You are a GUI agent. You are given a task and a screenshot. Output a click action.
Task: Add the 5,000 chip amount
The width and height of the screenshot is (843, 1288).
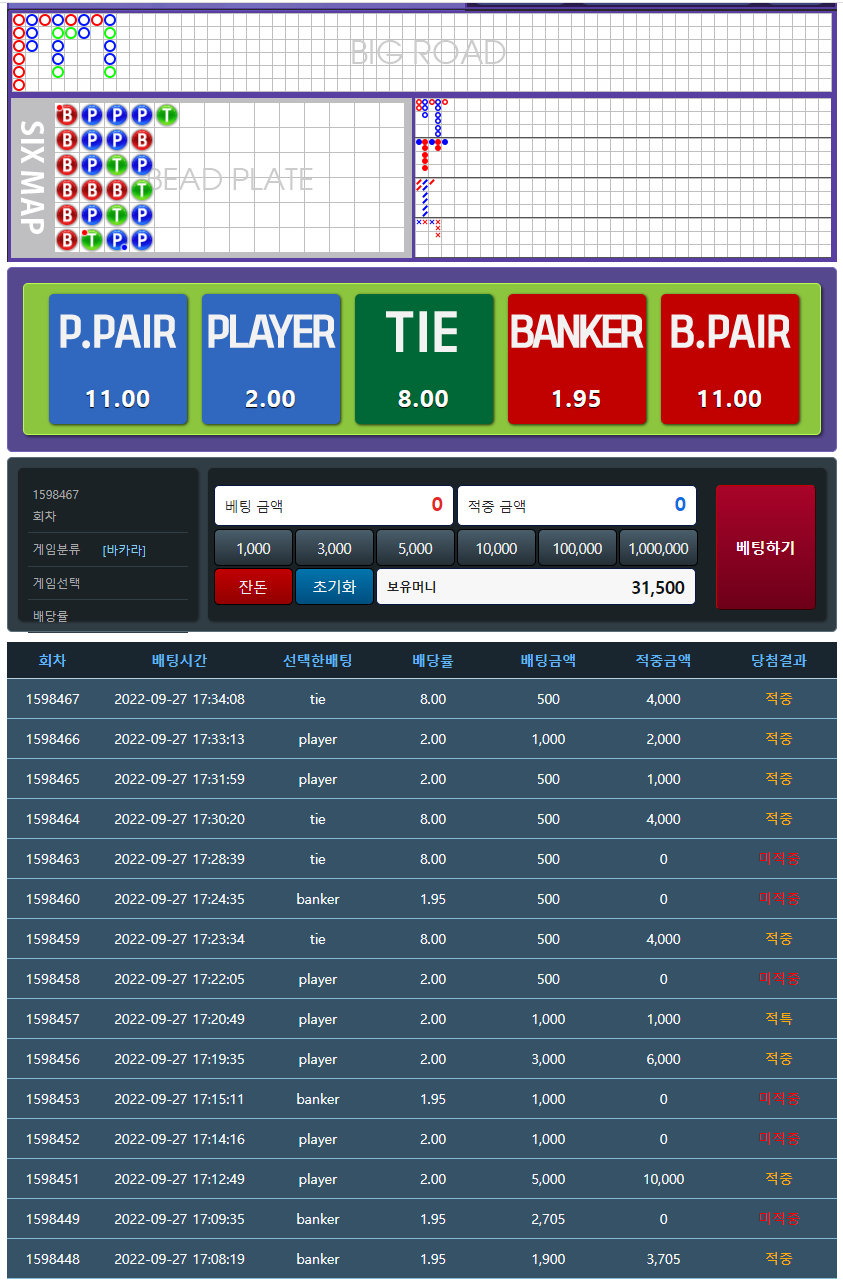(416, 548)
